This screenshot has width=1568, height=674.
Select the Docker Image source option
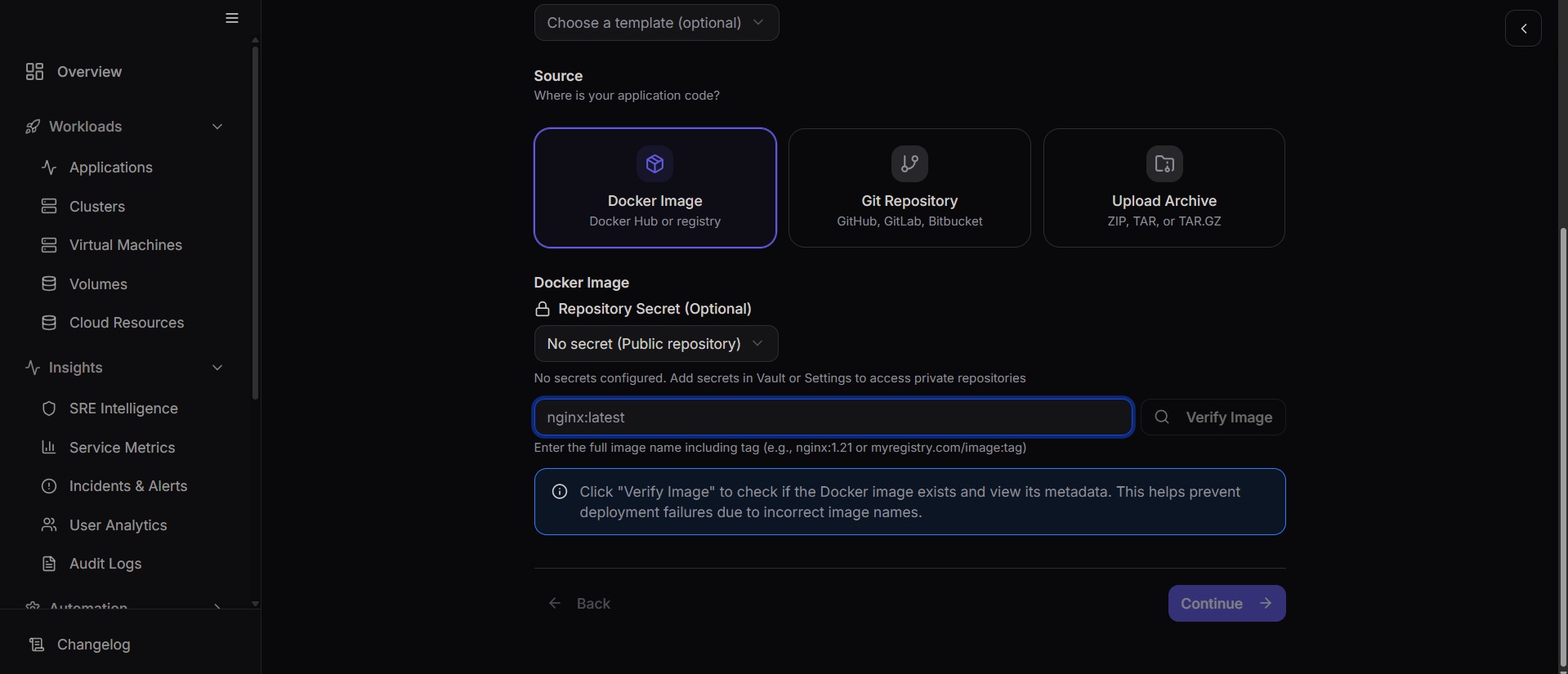coord(654,188)
